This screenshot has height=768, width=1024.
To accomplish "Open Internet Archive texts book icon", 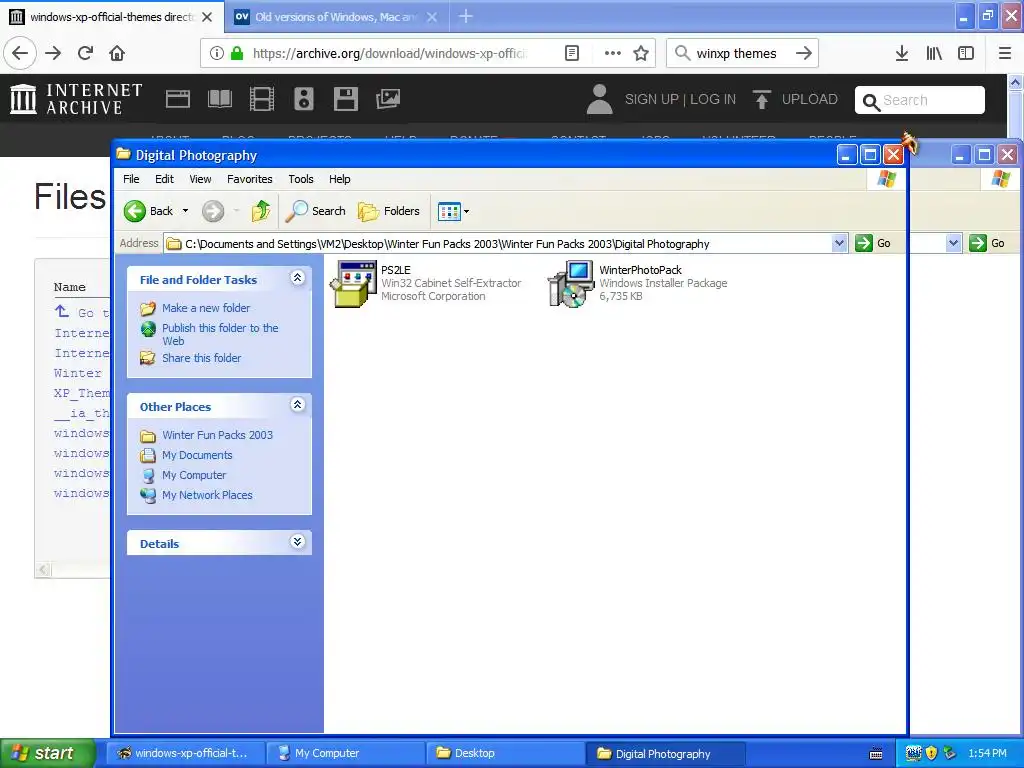I will point(219,99).
